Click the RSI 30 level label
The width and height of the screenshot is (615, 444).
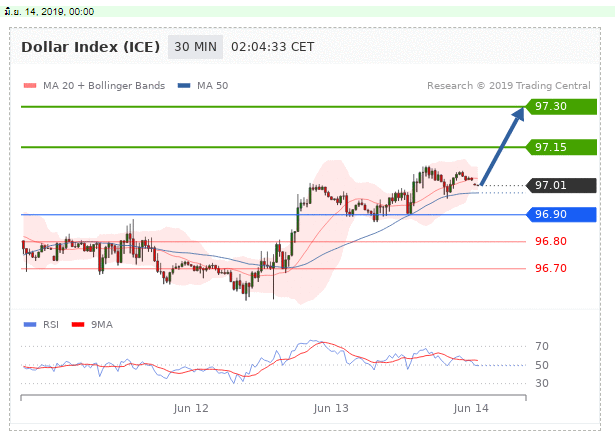tap(542, 383)
